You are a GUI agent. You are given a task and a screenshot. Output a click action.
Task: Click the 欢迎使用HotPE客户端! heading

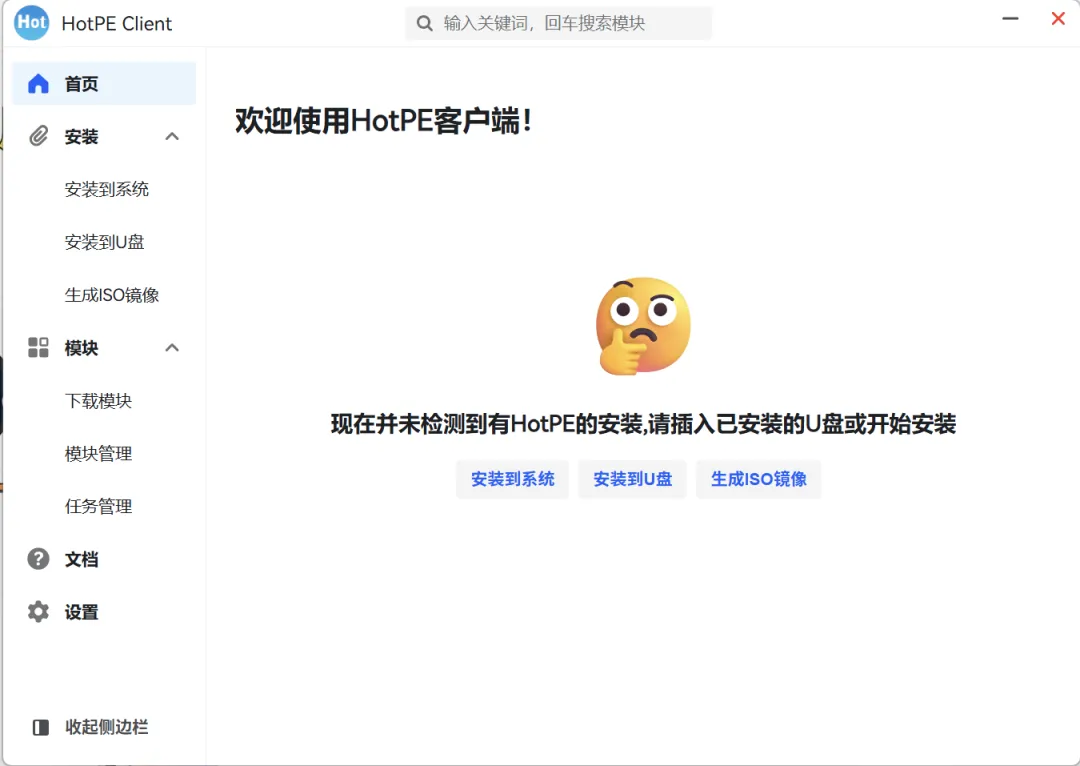[384, 121]
